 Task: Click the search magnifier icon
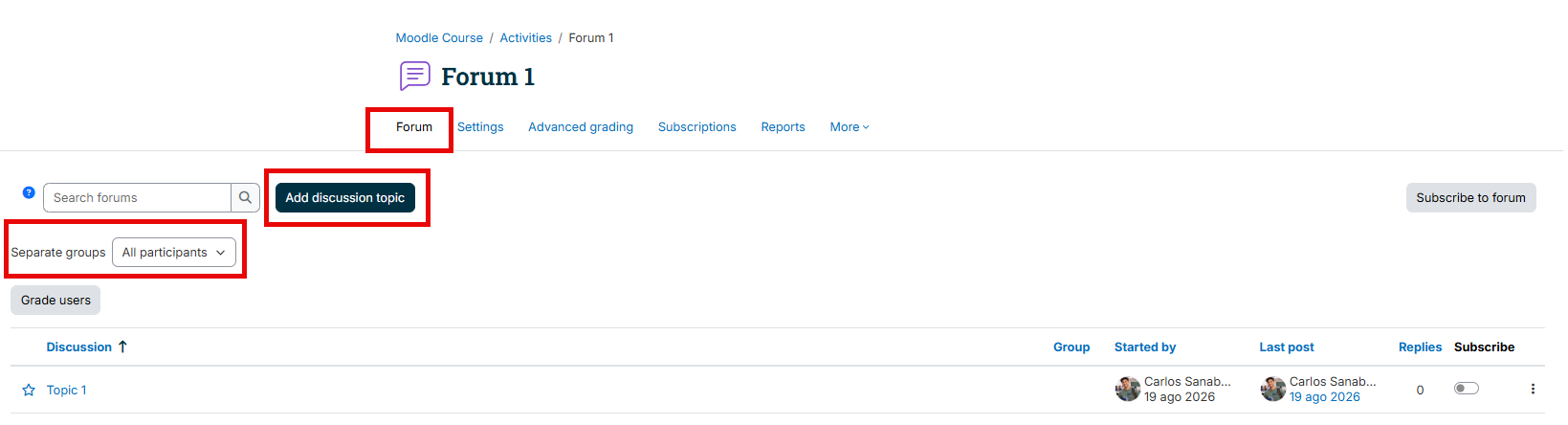pos(245,198)
